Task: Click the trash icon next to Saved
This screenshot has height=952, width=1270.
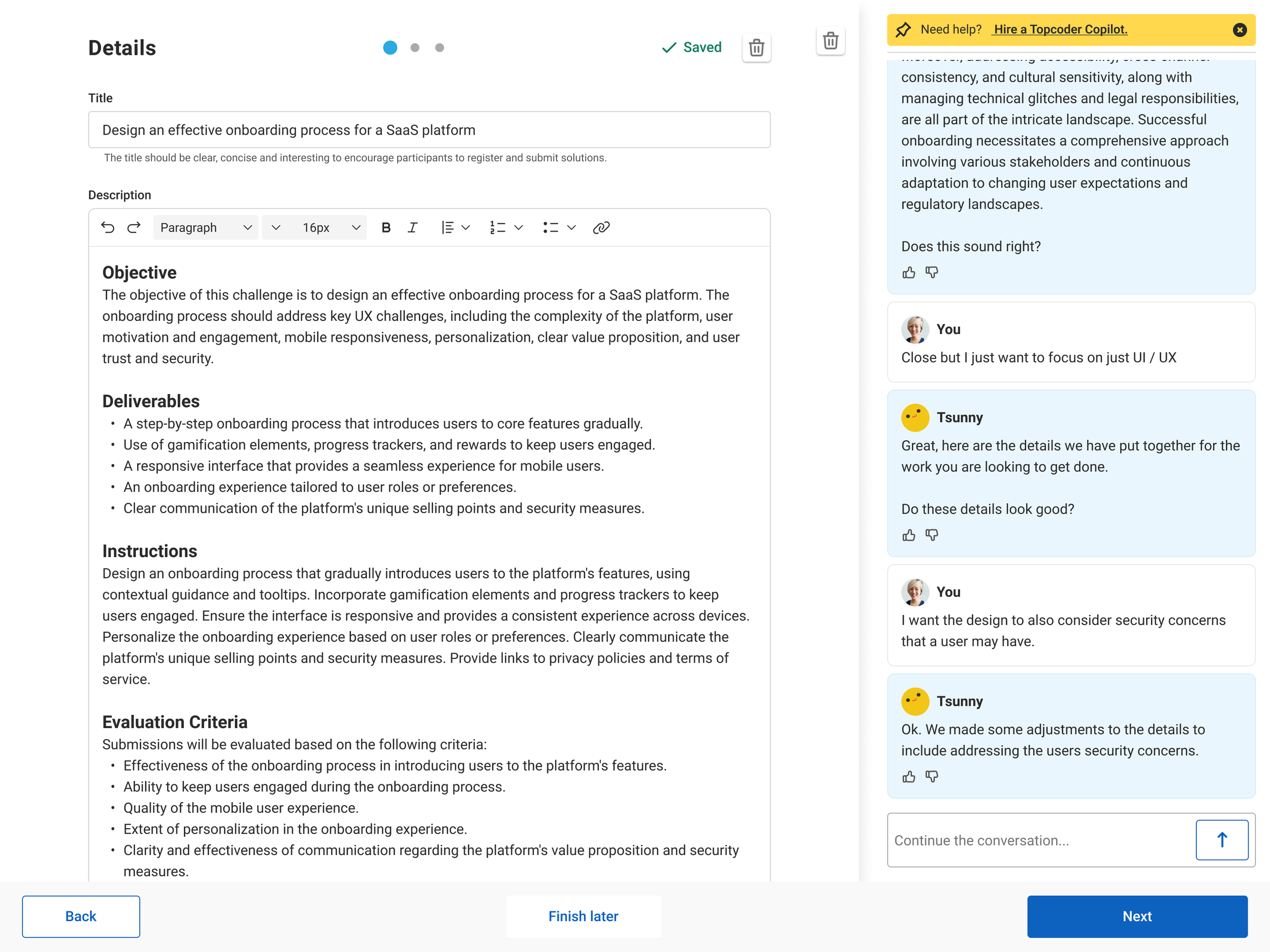Action: pos(756,48)
